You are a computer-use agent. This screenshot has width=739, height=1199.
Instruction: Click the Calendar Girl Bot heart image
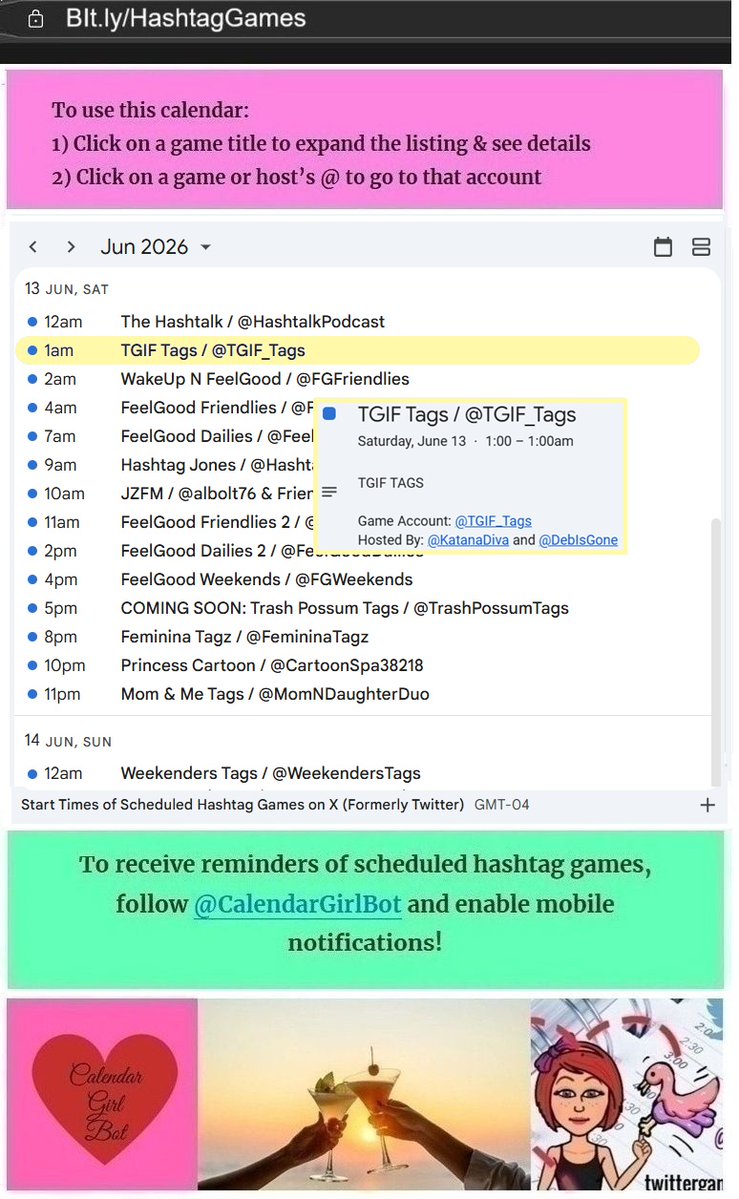click(x=104, y=1097)
